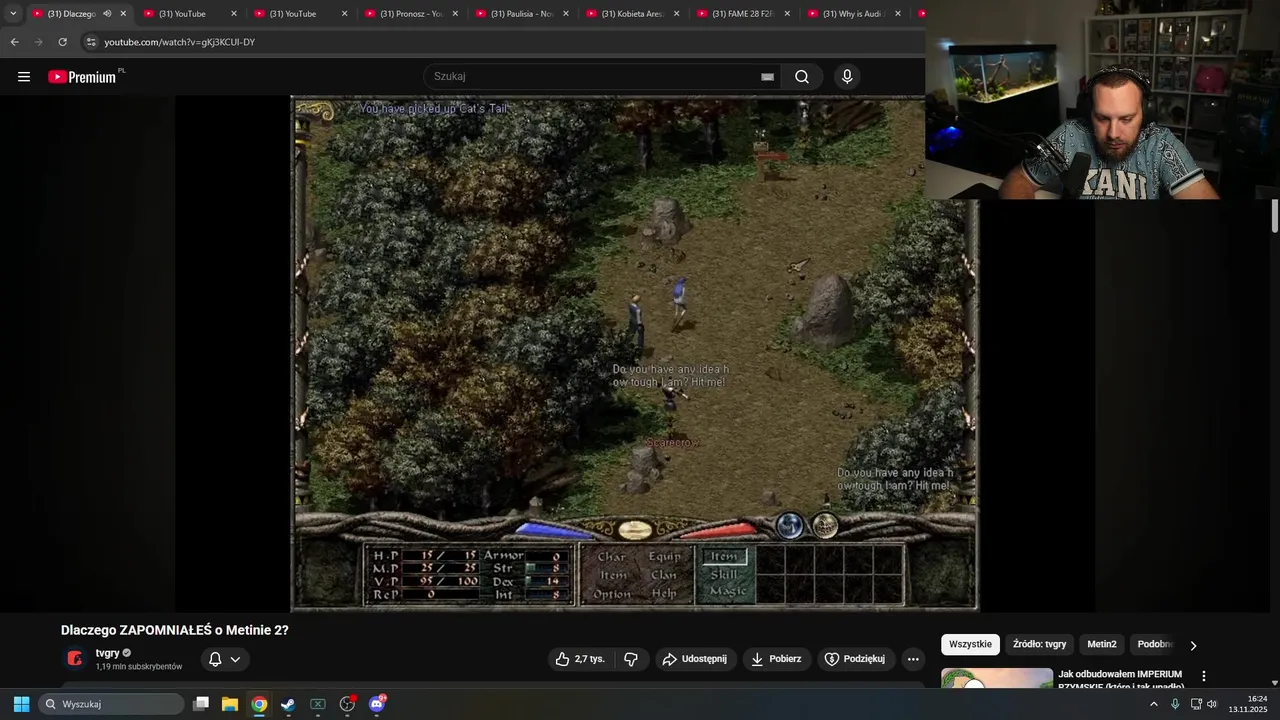The height and width of the screenshot is (720, 1280).
Task: Open the clock and date flyout
Action: [1248, 704]
